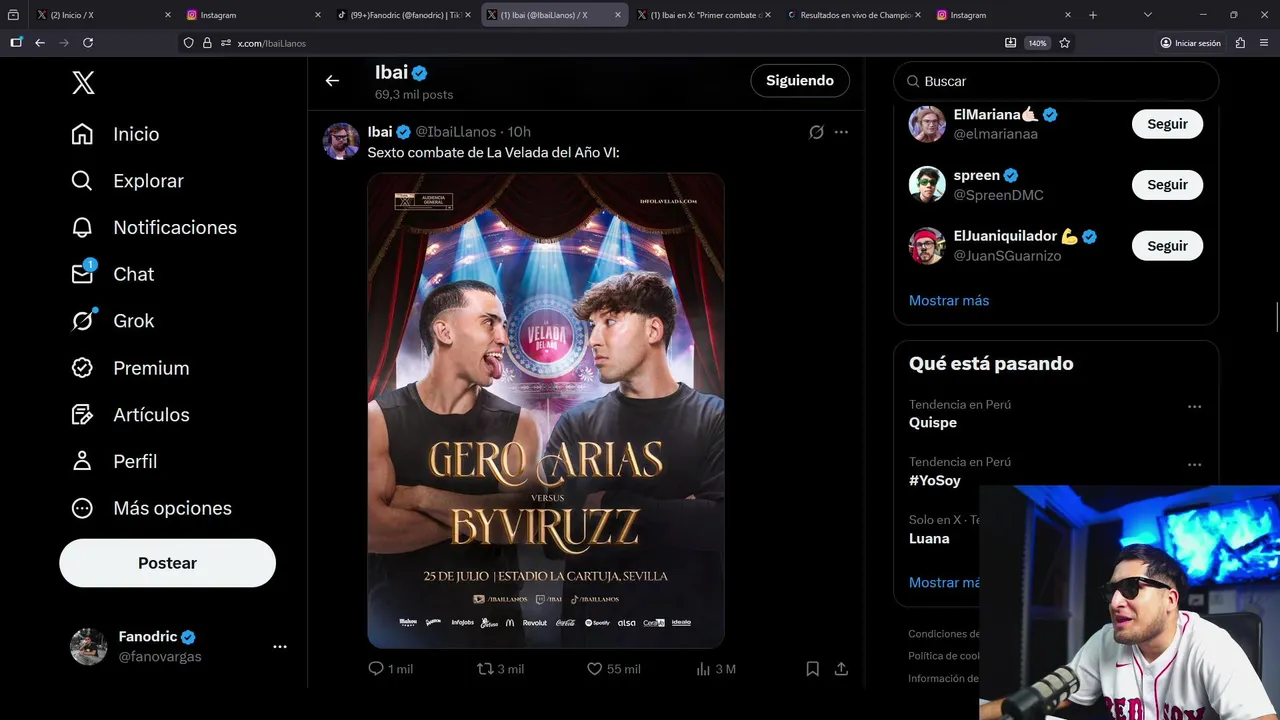
Task: Open Explorar search page
Action: click(x=128, y=181)
